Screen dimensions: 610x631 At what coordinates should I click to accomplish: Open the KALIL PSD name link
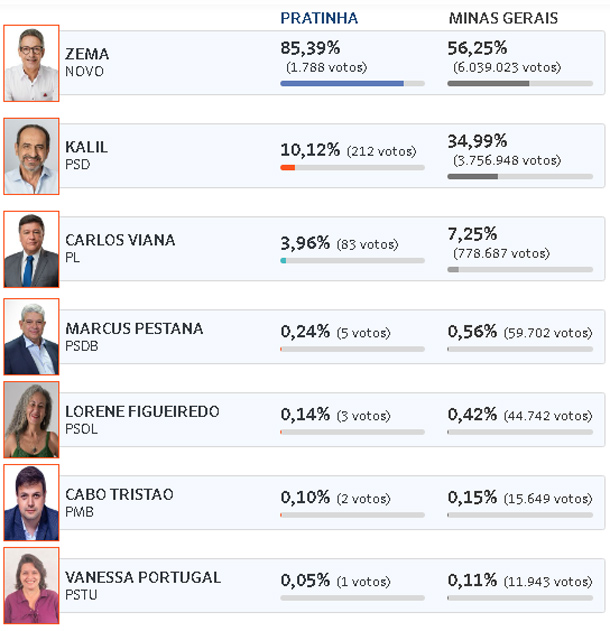[x=87, y=155]
